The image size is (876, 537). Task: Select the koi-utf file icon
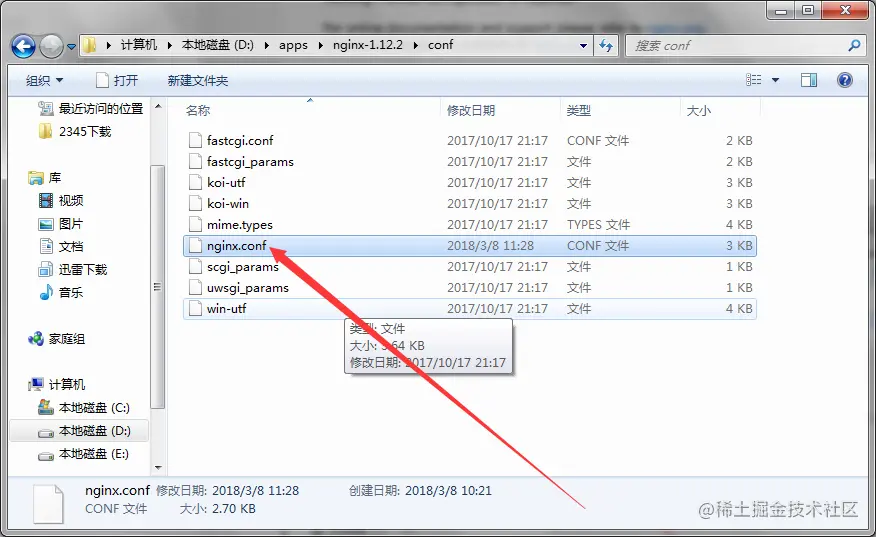coord(195,182)
